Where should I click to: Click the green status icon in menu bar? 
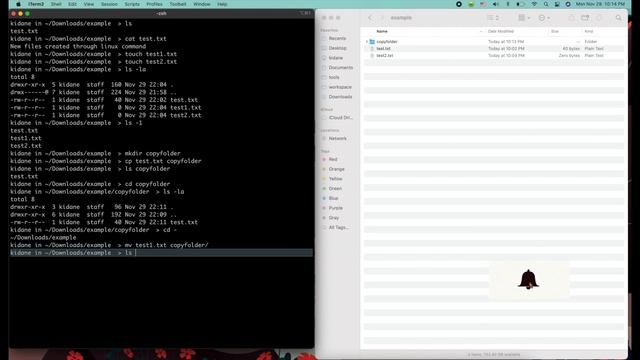pos(471,4)
